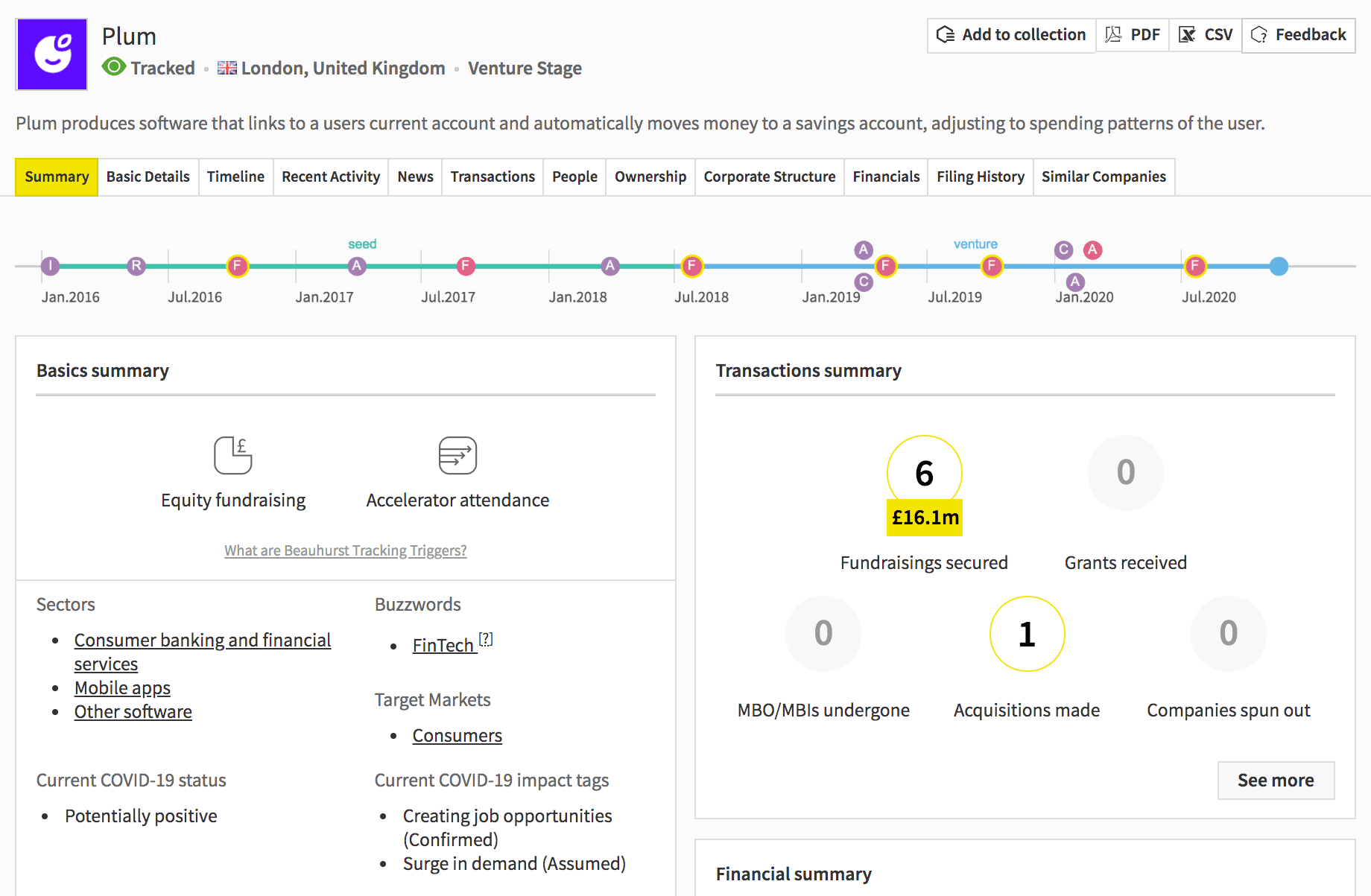Image resolution: width=1371 pixels, height=896 pixels.
Task: Click the blue end dot on the timeline
Action: tap(1279, 266)
